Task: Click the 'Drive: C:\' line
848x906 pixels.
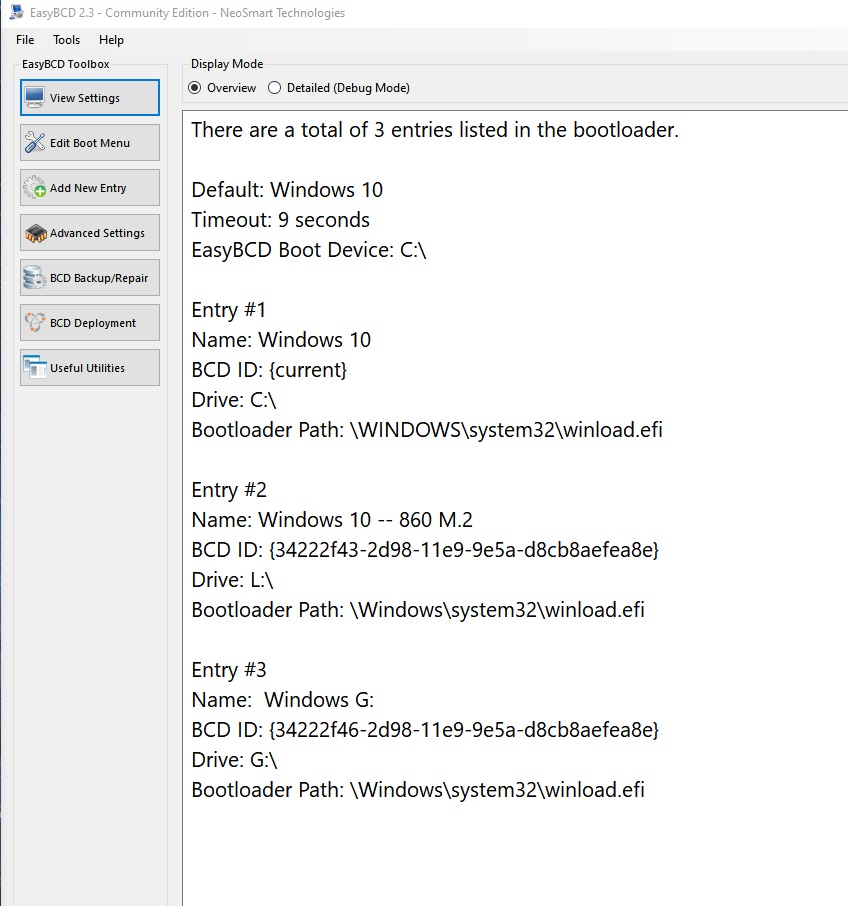Action: (x=234, y=400)
